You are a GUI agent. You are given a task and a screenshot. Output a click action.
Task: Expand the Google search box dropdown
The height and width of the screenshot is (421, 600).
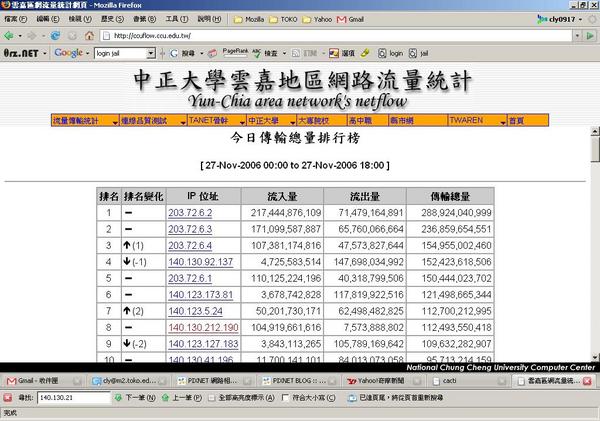152,53
